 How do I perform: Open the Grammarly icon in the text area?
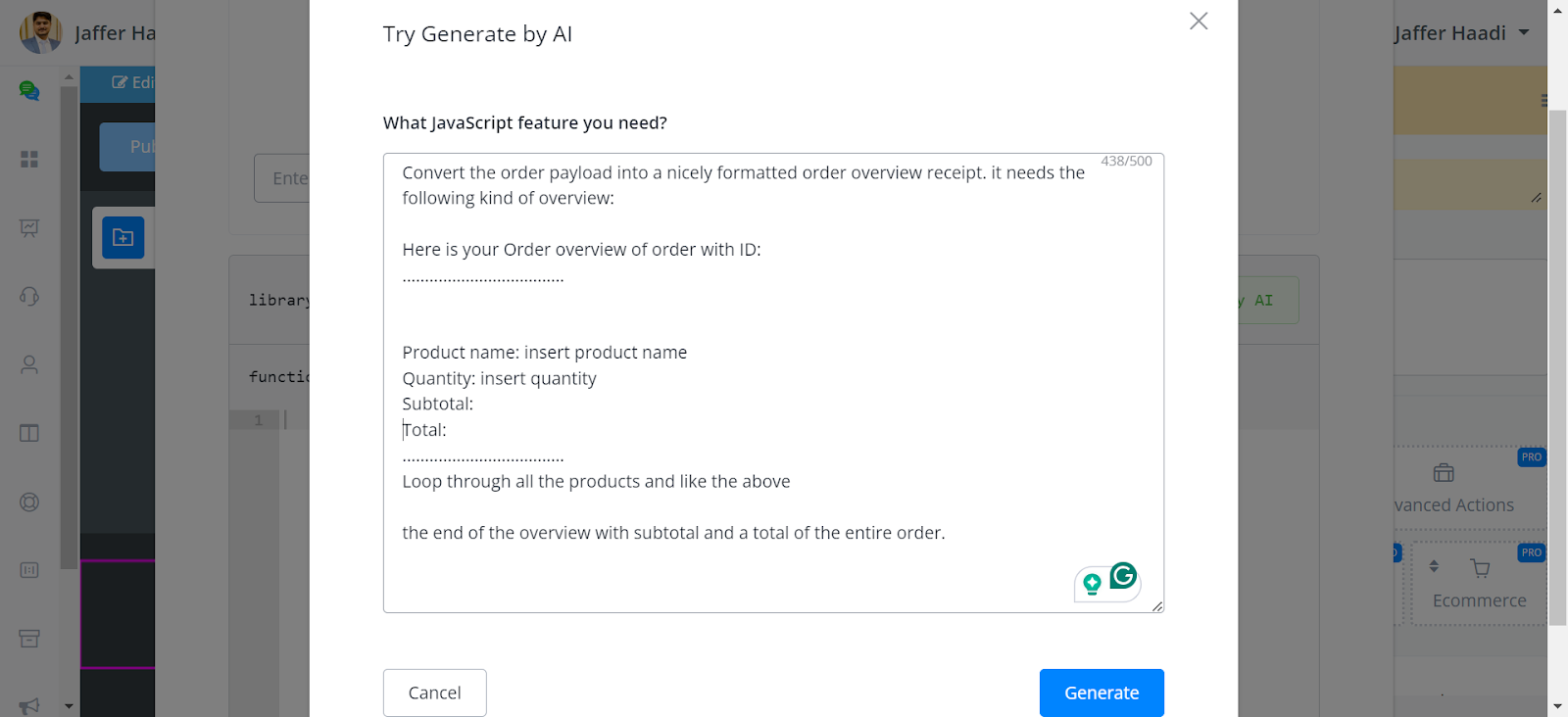1123,576
